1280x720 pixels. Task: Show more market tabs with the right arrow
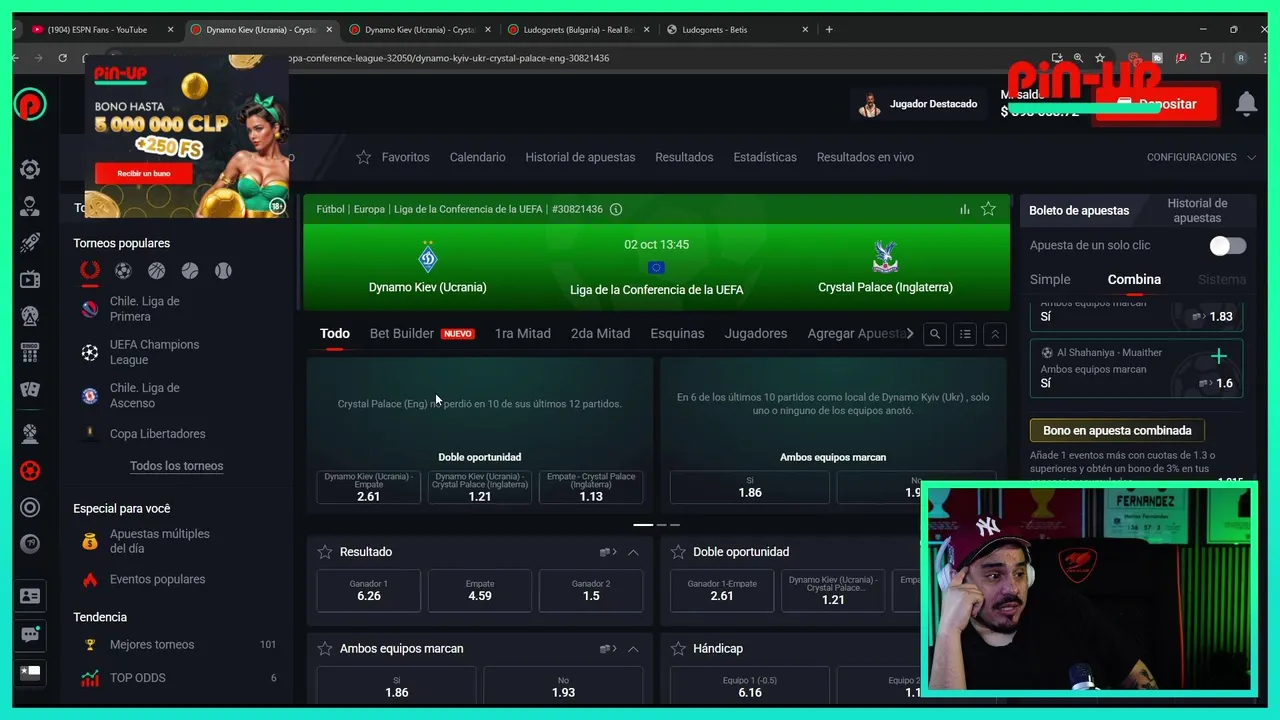point(909,333)
